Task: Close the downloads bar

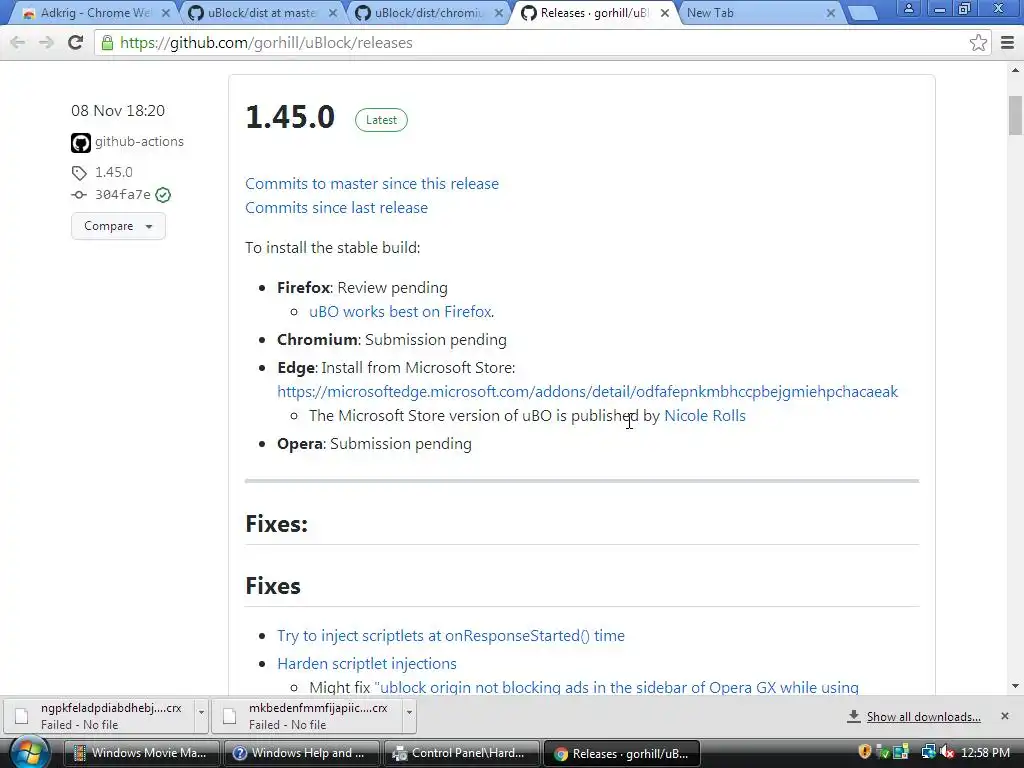Action: pos(1004,716)
